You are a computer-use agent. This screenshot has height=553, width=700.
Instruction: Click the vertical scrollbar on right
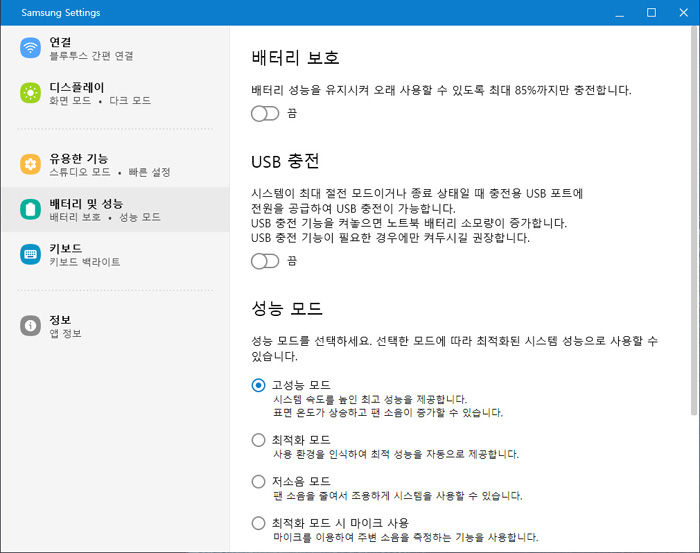[x=694, y=221]
